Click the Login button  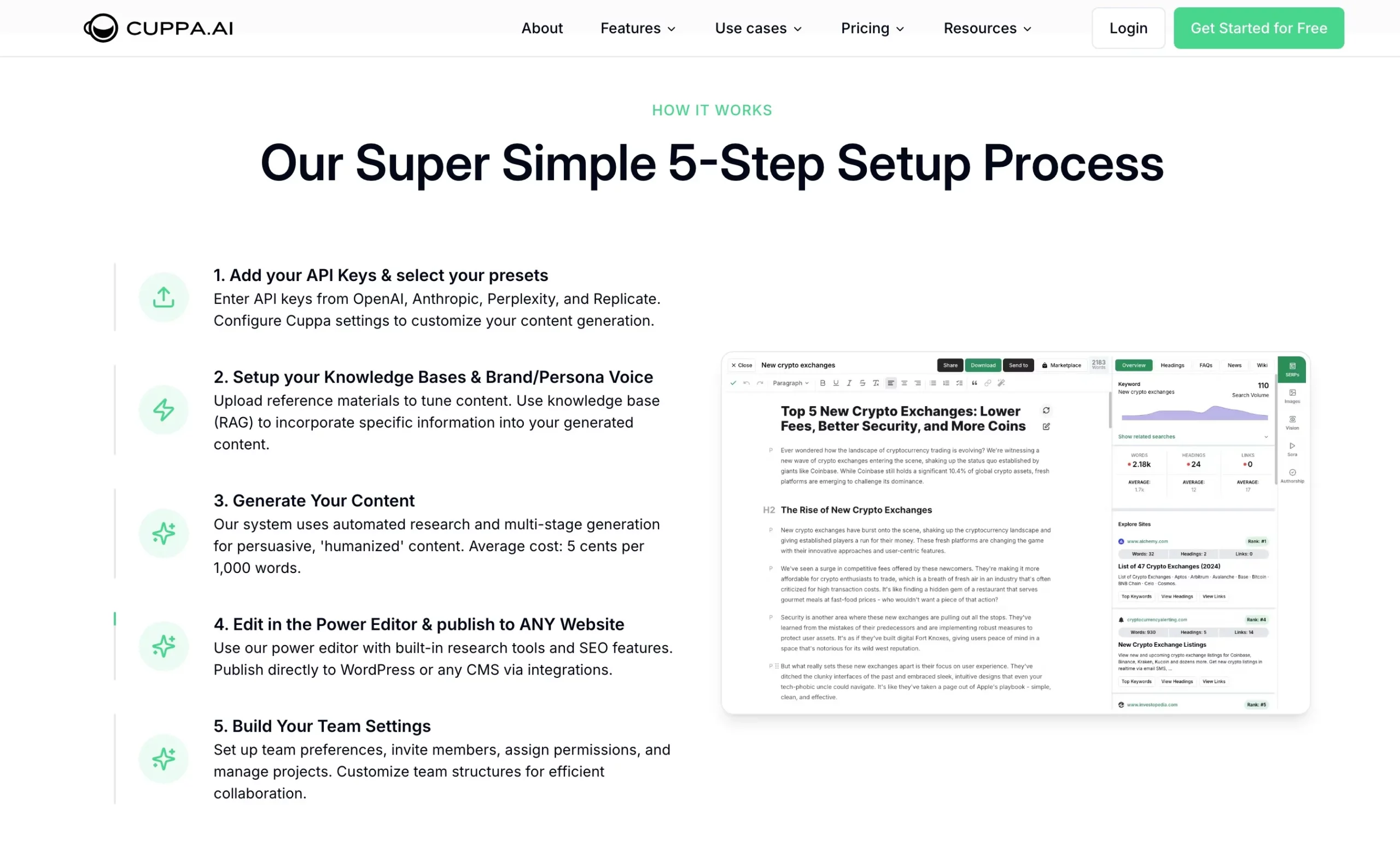tap(1128, 27)
